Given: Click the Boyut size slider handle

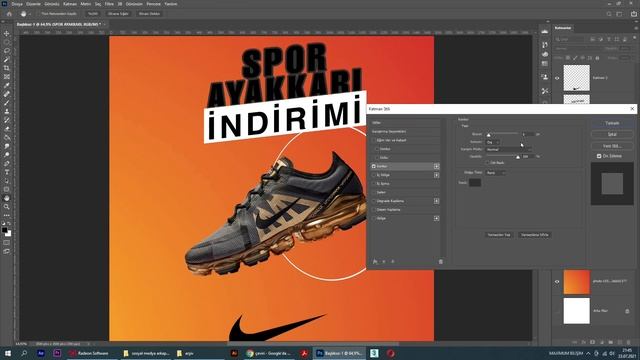Looking at the screenshot, I should [x=489, y=135].
